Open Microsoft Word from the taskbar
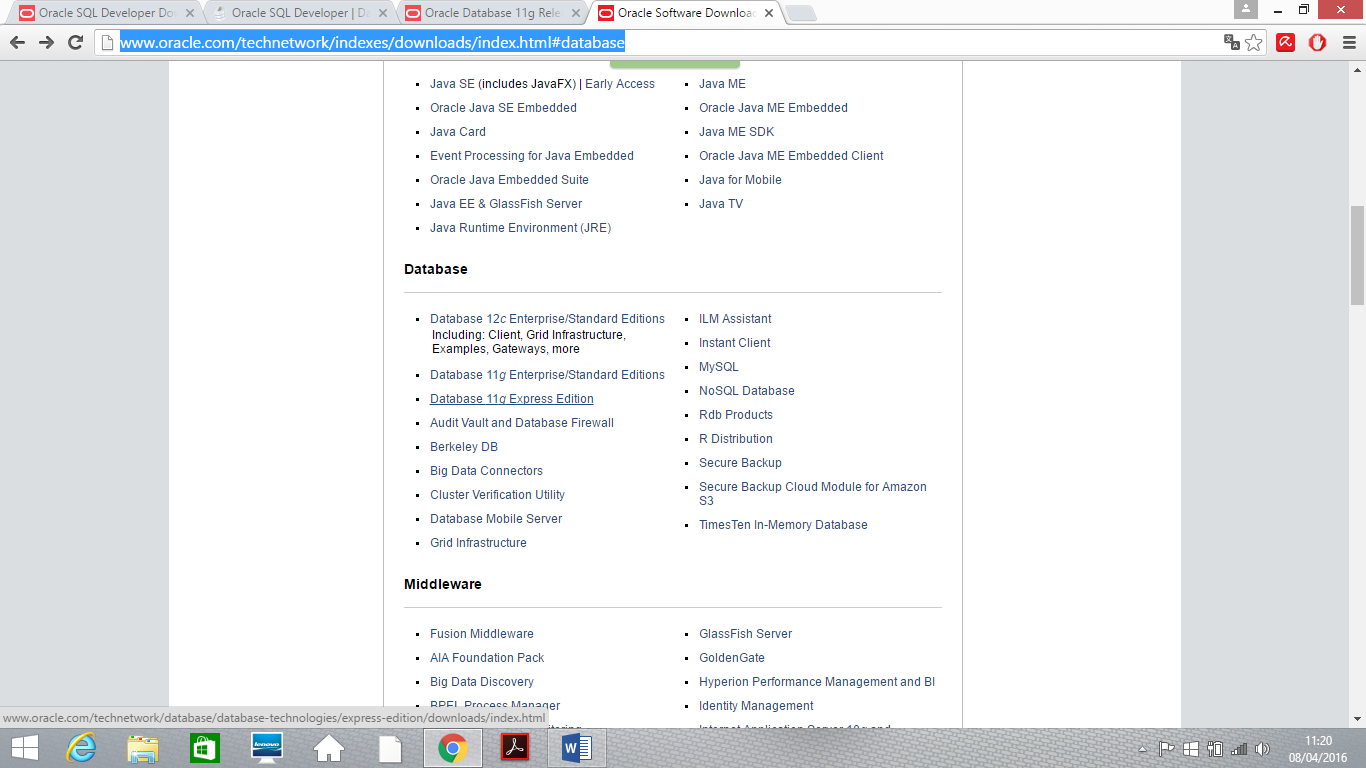This screenshot has height=768, width=1366. 577,748
